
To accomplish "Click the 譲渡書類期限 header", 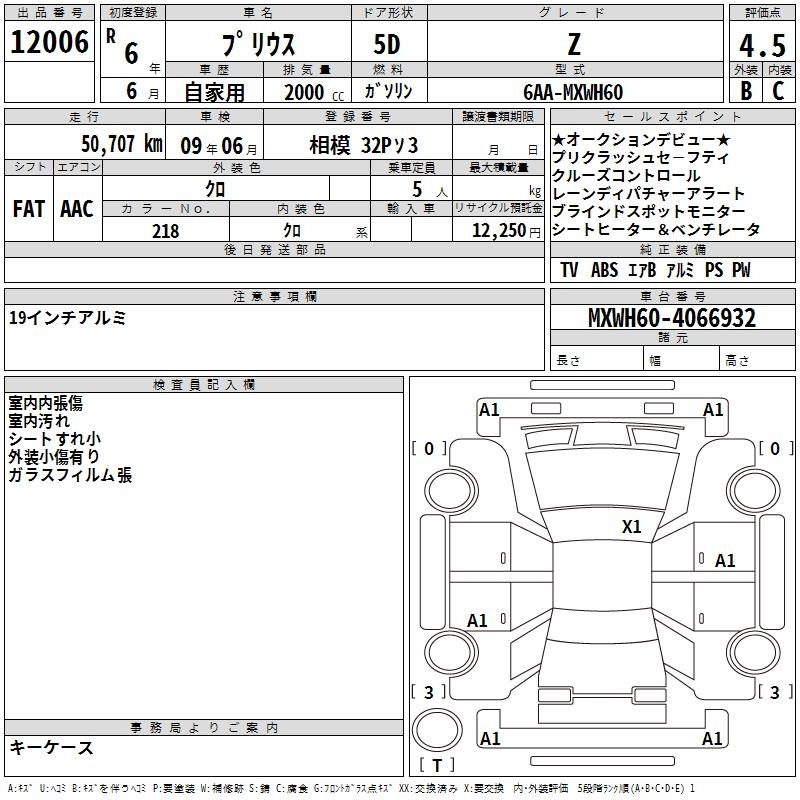I will tap(498, 116).
